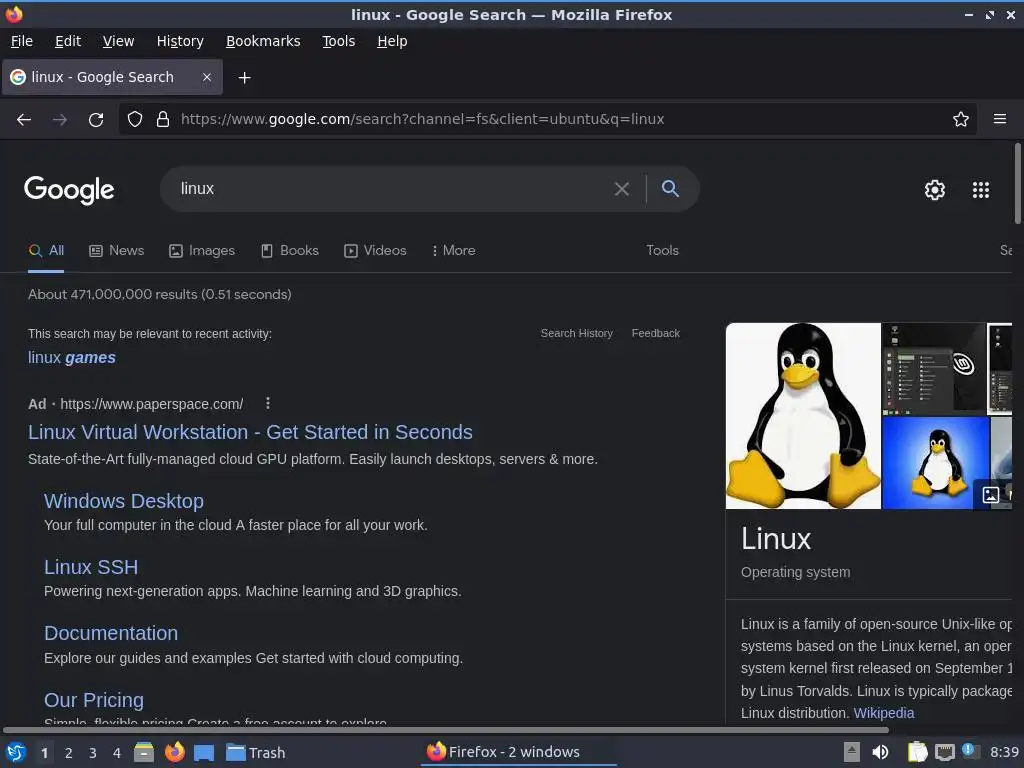The width and height of the screenshot is (1024, 768).
Task: Click the Google logo
Action: pyautogui.click(x=69, y=189)
